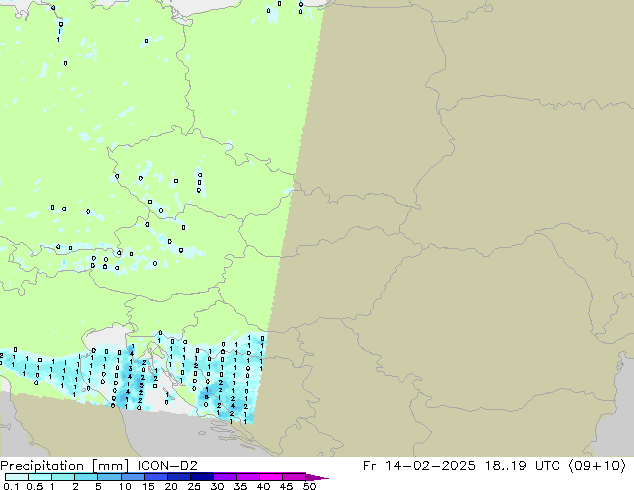Click the forecast offset text '(09+10)'
Screen dimensions: 634x490
(x=597, y=466)
